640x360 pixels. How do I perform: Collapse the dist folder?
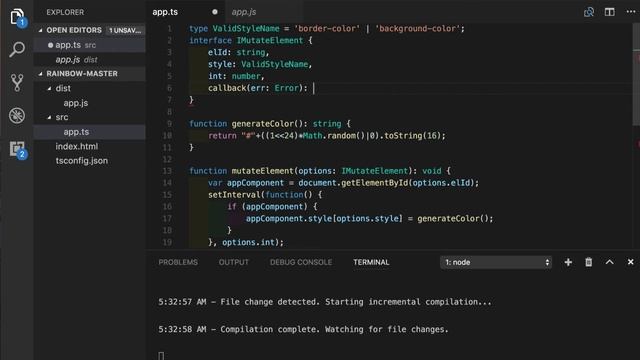coord(49,89)
